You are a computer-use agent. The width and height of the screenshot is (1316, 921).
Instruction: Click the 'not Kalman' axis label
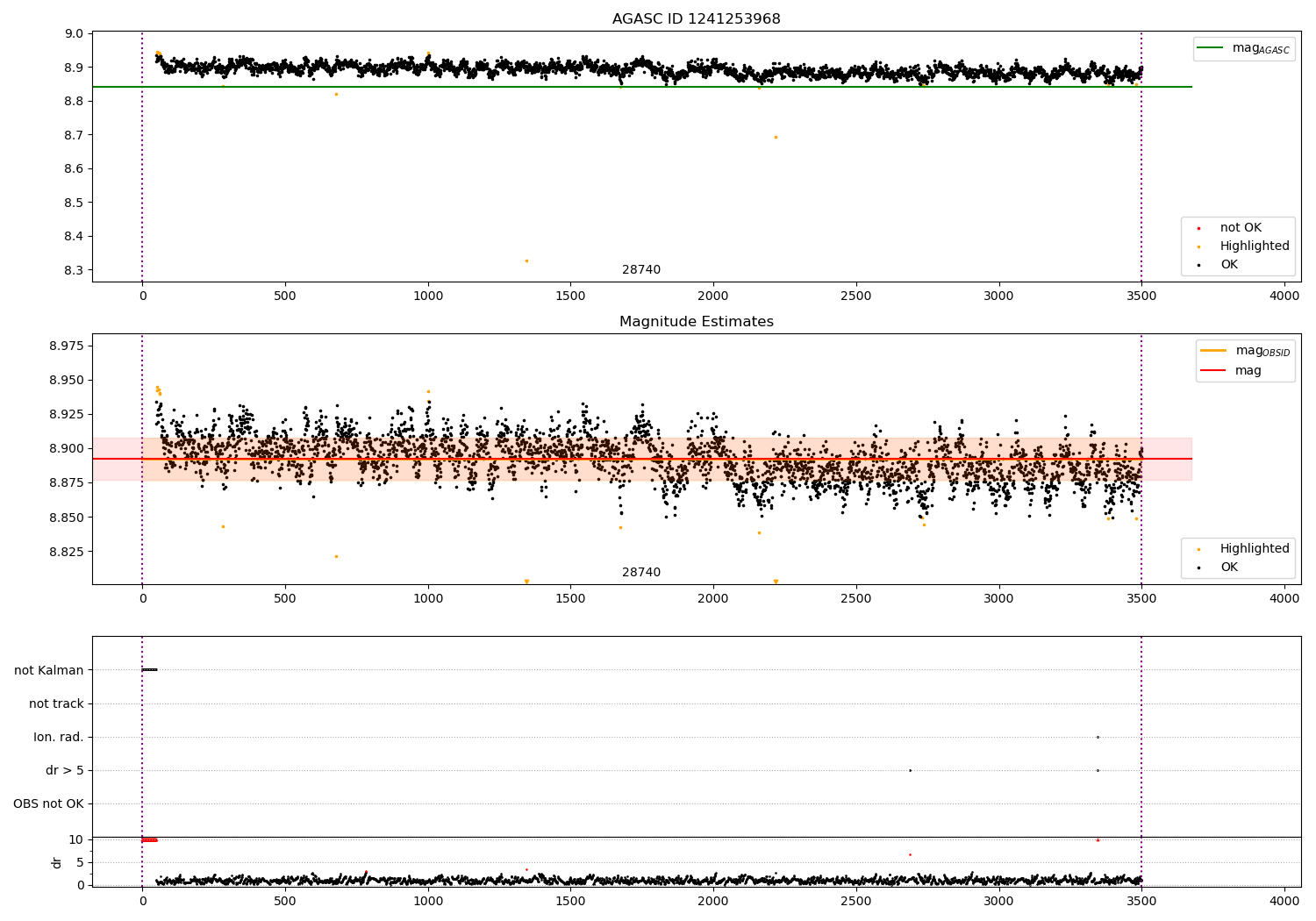point(49,670)
